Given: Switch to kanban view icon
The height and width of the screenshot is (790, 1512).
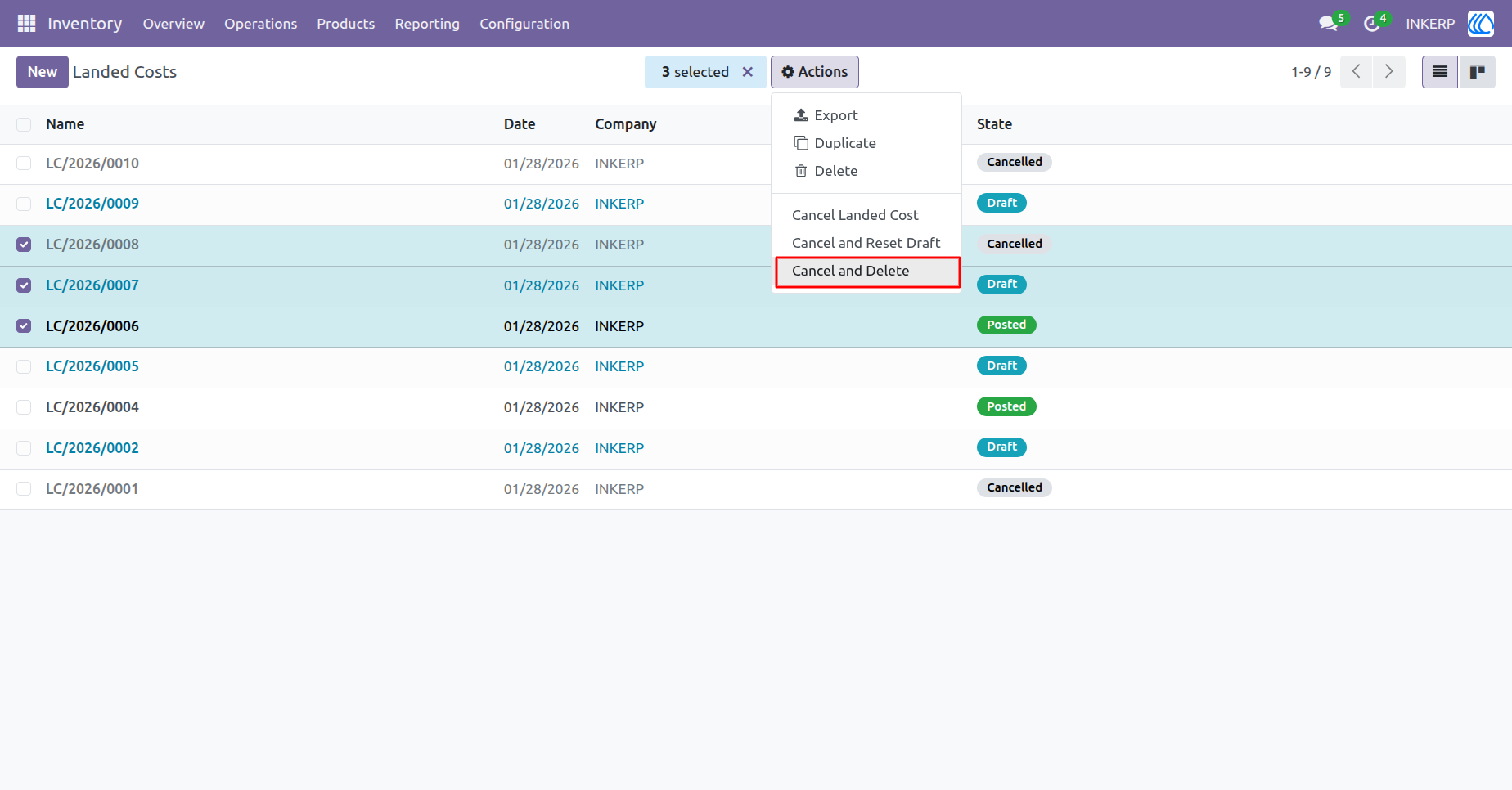Looking at the screenshot, I should (1477, 72).
